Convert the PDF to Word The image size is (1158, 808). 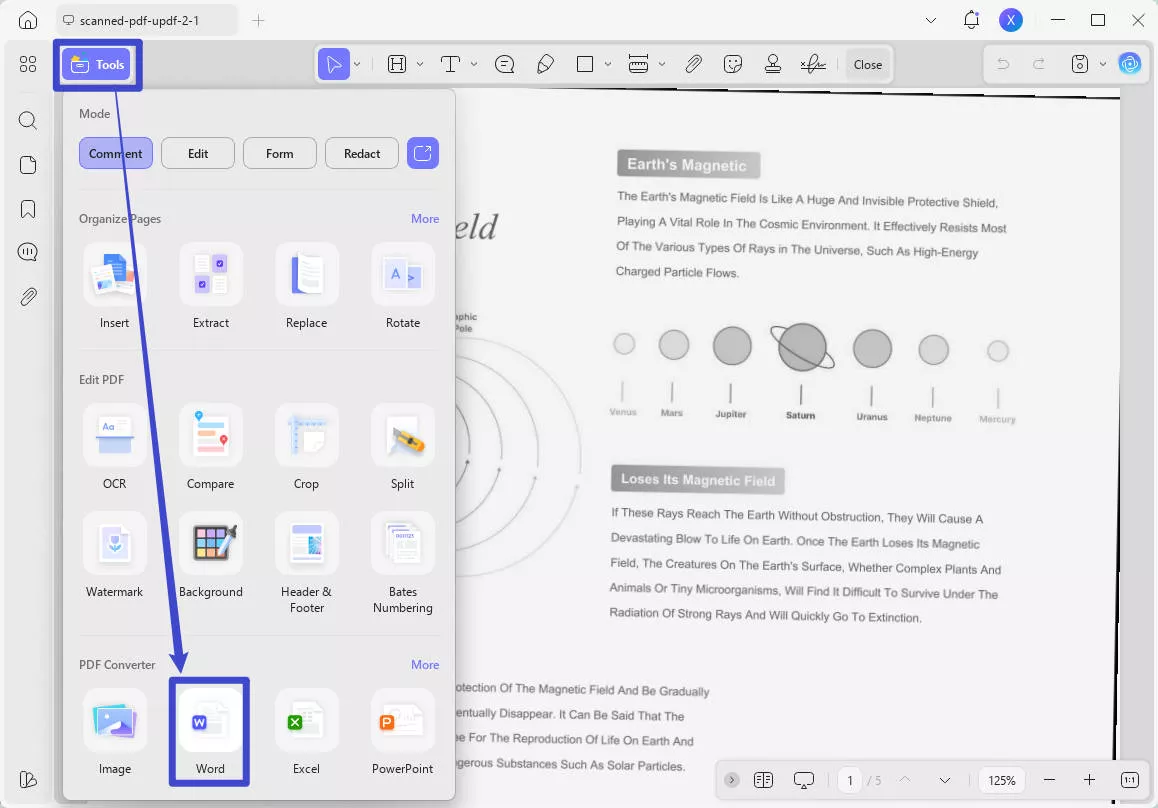coord(210,732)
